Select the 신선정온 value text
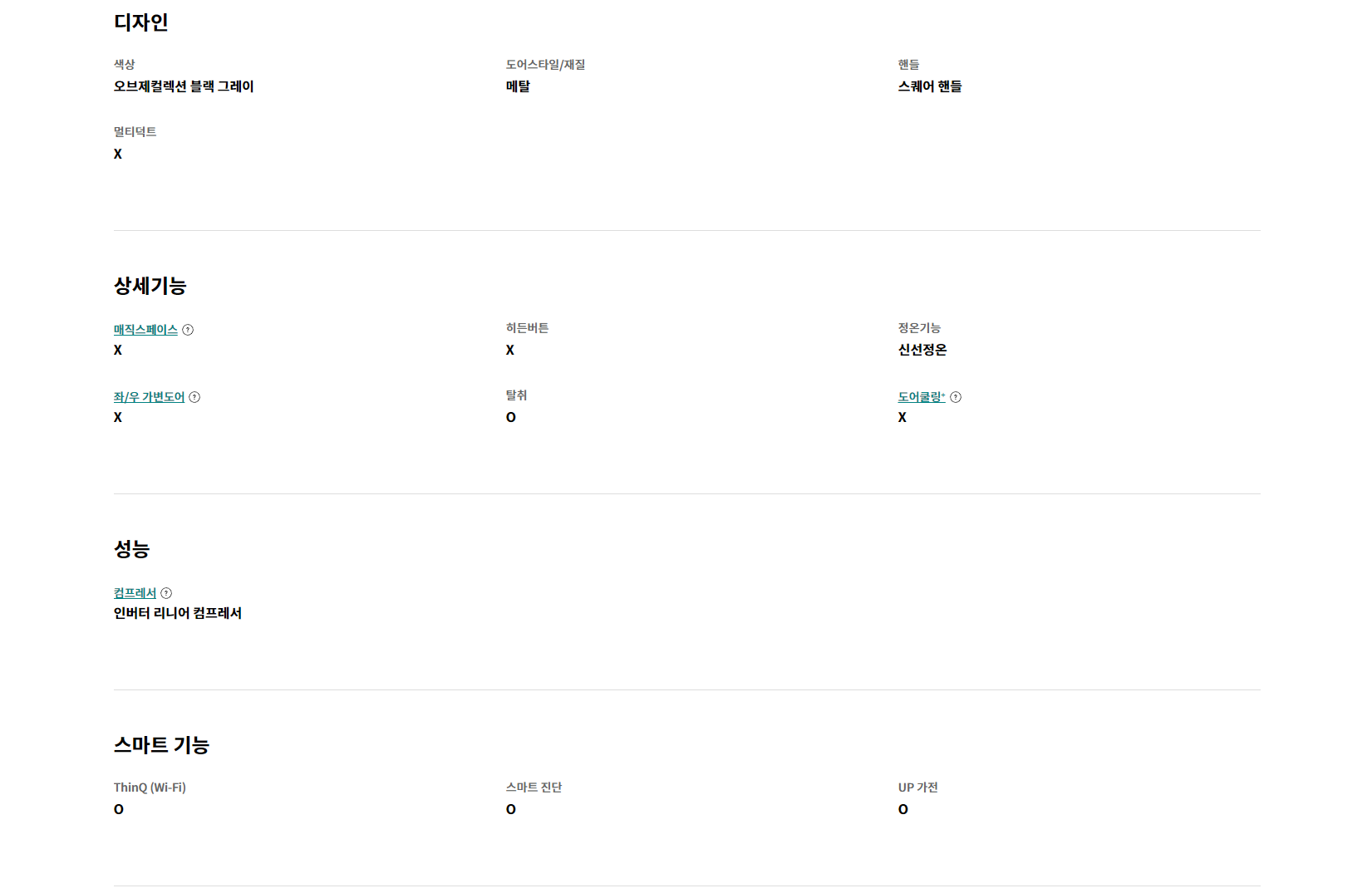1372x893 pixels. click(922, 350)
